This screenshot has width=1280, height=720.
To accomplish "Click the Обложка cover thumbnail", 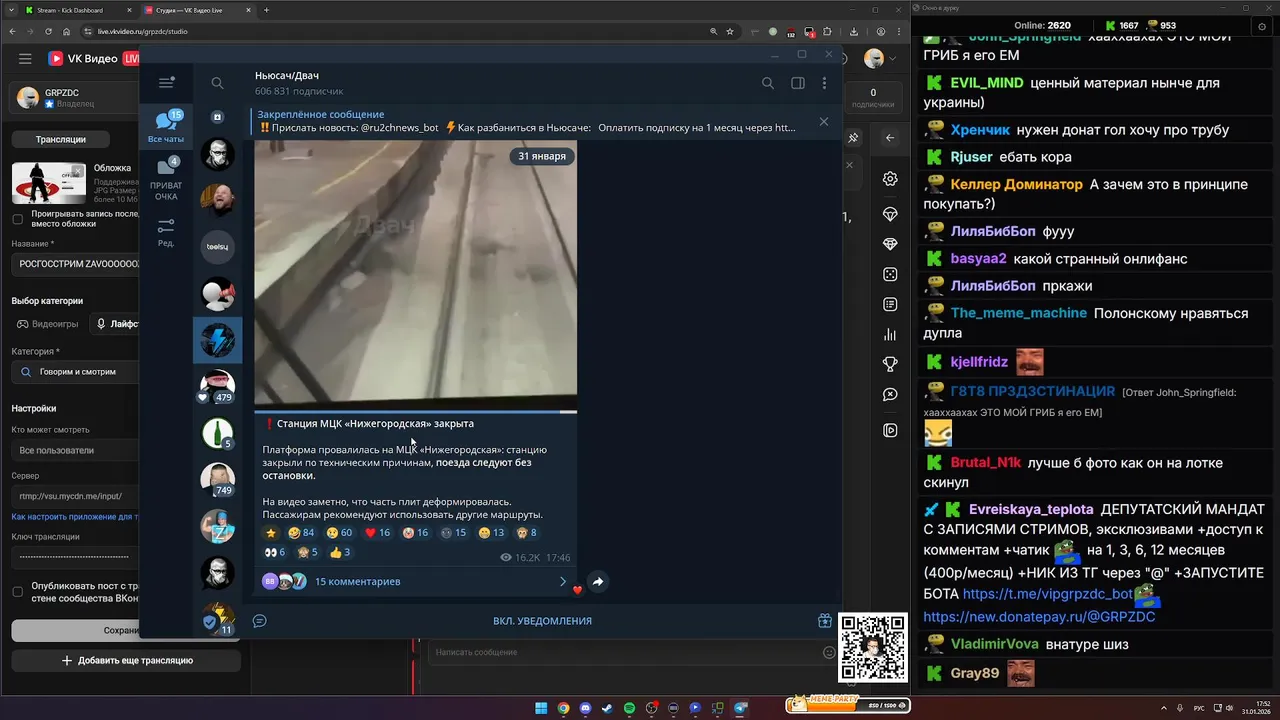I will [x=48, y=183].
